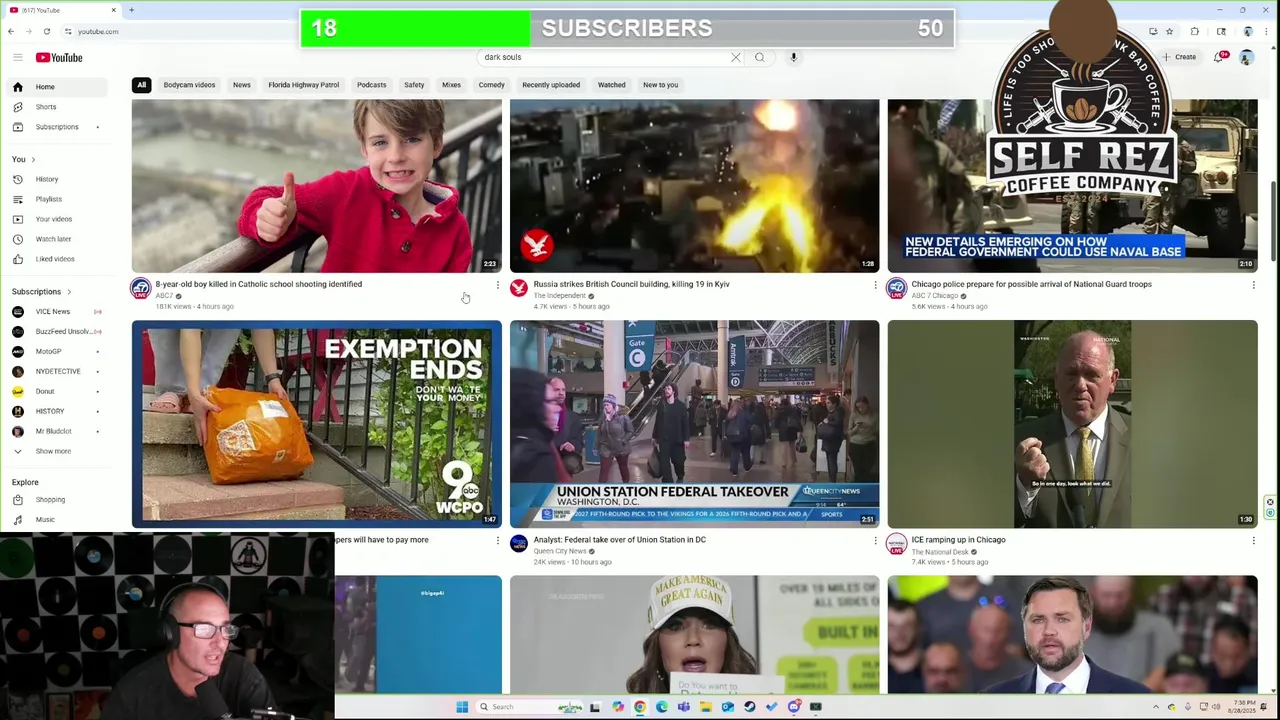This screenshot has height=720, width=1280.
Task: Open The National Desk channel avatar
Action: (897, 543)
